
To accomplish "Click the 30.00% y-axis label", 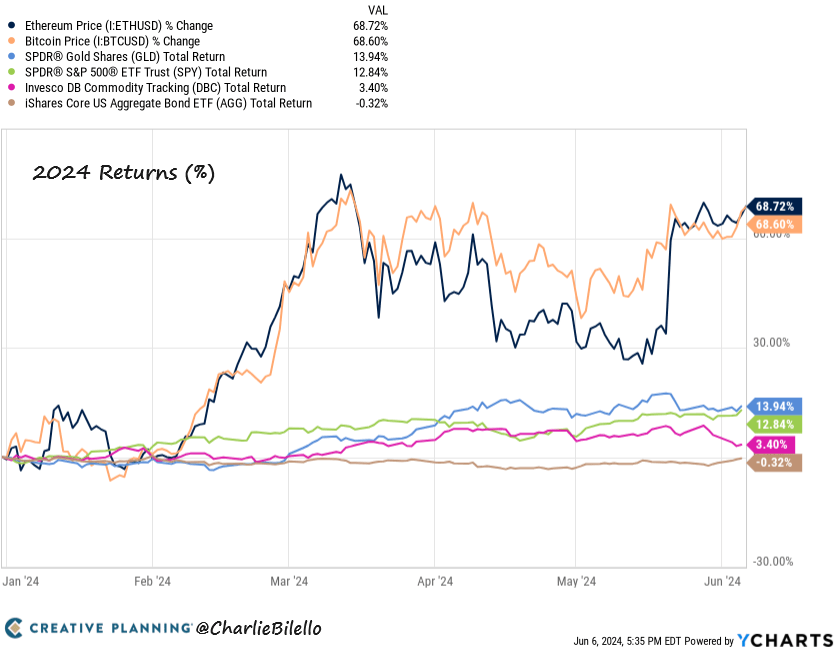I will tap(771, 342).
